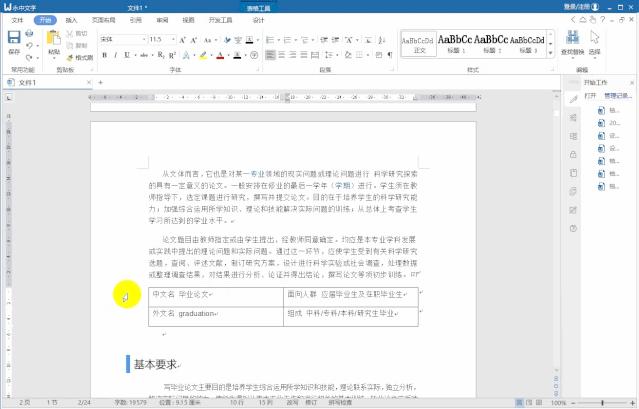The image size is (639, 409).
Task: Open the File (文件) menu
Action: tap(17, 20)
